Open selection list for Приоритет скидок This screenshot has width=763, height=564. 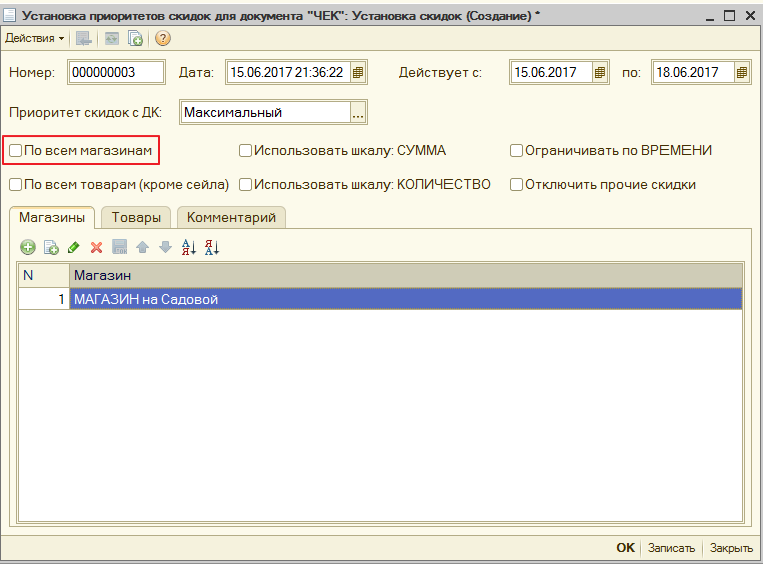pyautogui.click(x=358, y=112)
